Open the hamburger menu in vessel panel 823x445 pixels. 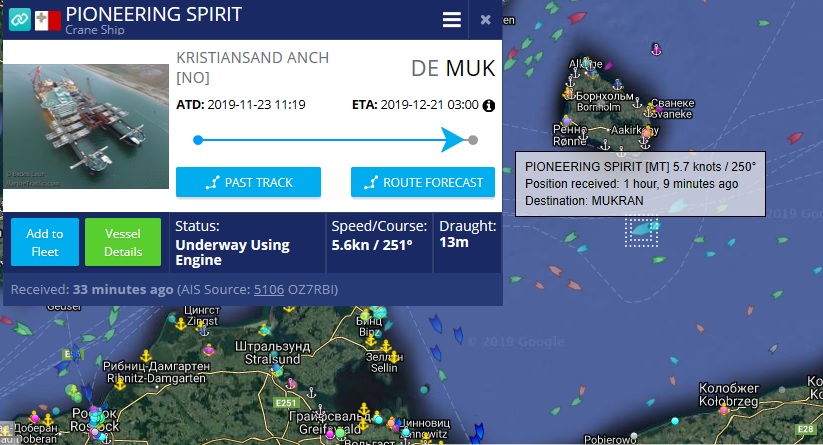[x=451, y=20]
